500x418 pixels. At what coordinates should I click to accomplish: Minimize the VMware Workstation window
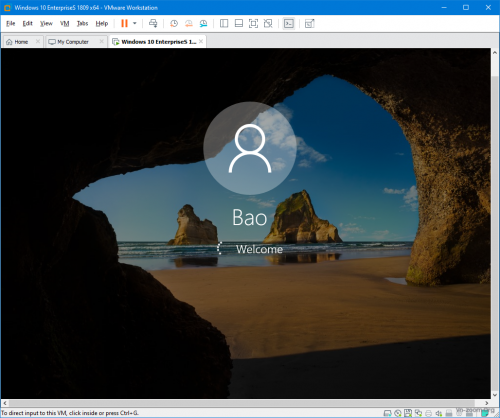pyautogui.click(x=444, y=7)
